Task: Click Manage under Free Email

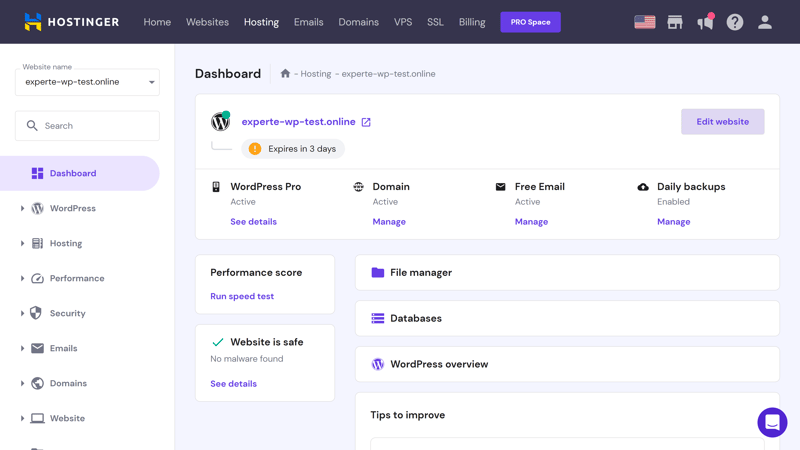Action: pos(531,221)
